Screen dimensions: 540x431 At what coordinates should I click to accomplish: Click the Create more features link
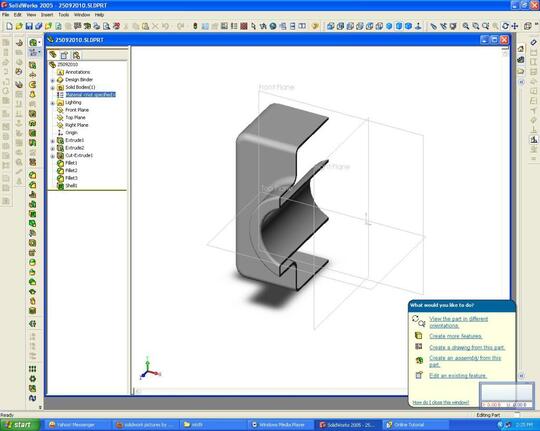pyautogui.click(x=456, y=336)
